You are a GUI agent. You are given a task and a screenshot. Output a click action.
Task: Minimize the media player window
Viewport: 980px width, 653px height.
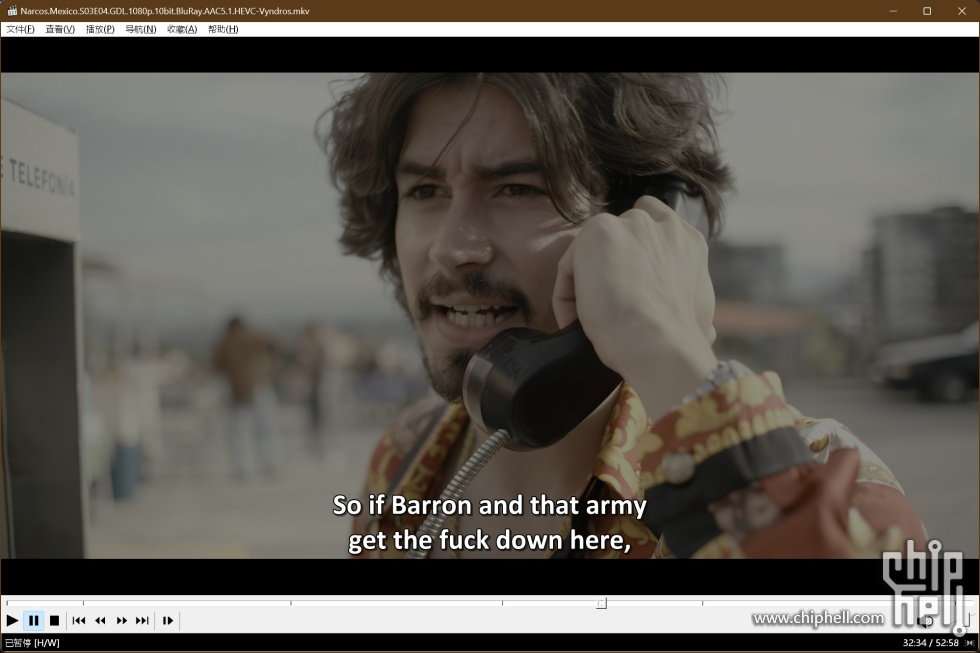pos(893,11)
